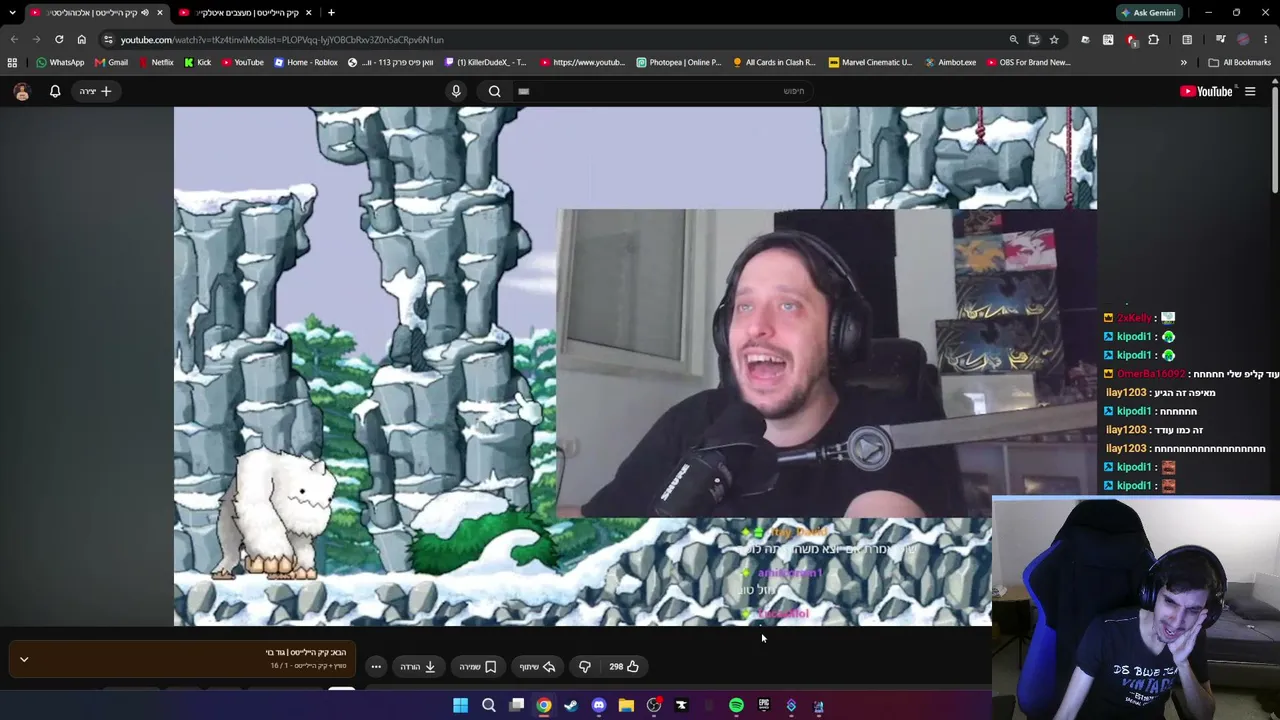Image resolution: width=1280 pixels, height=720 pixels.
Task: Click the Chrome profile avatar
Action: coord(1243,40)
